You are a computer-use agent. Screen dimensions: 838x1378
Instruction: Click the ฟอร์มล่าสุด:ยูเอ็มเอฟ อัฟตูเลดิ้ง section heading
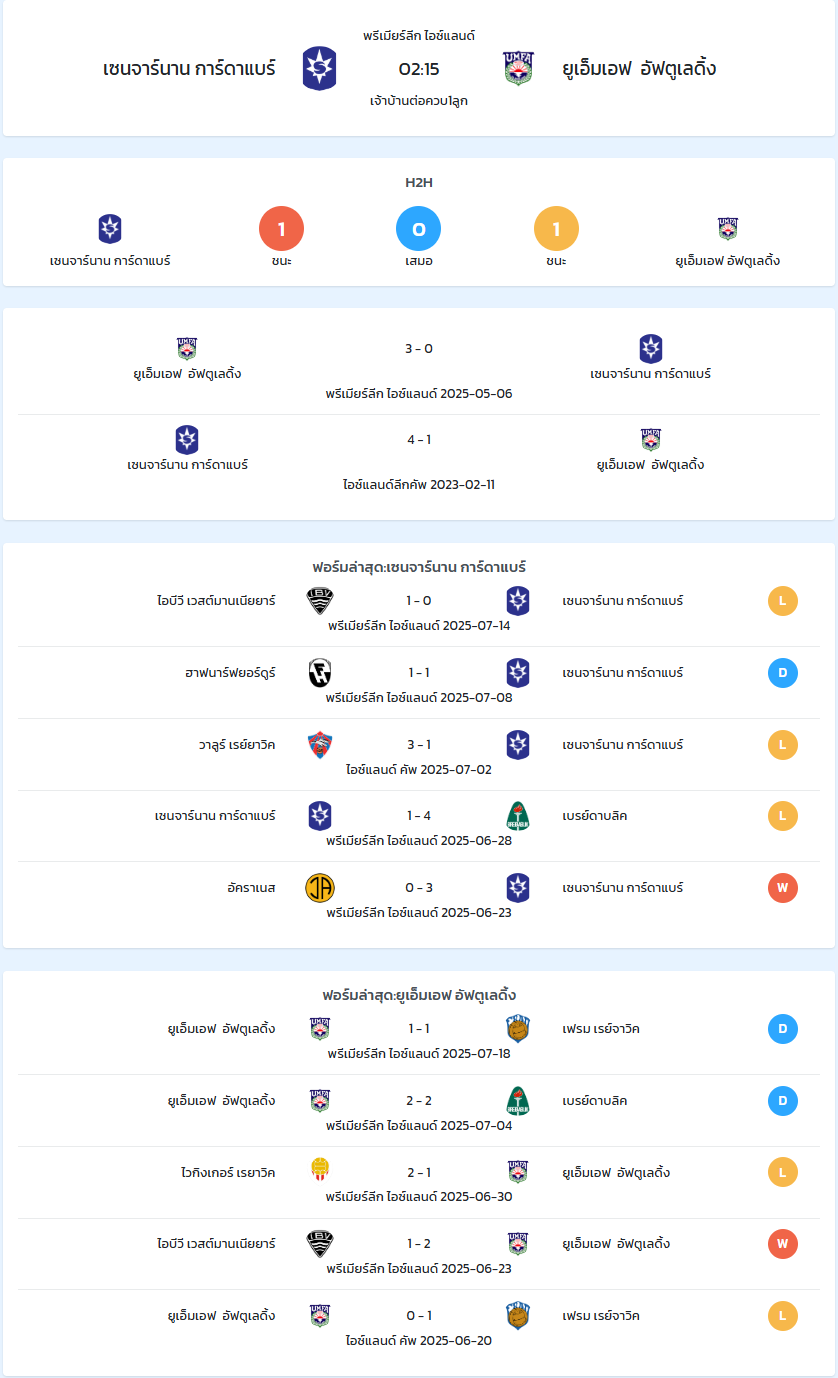click(x=419, y=995)
